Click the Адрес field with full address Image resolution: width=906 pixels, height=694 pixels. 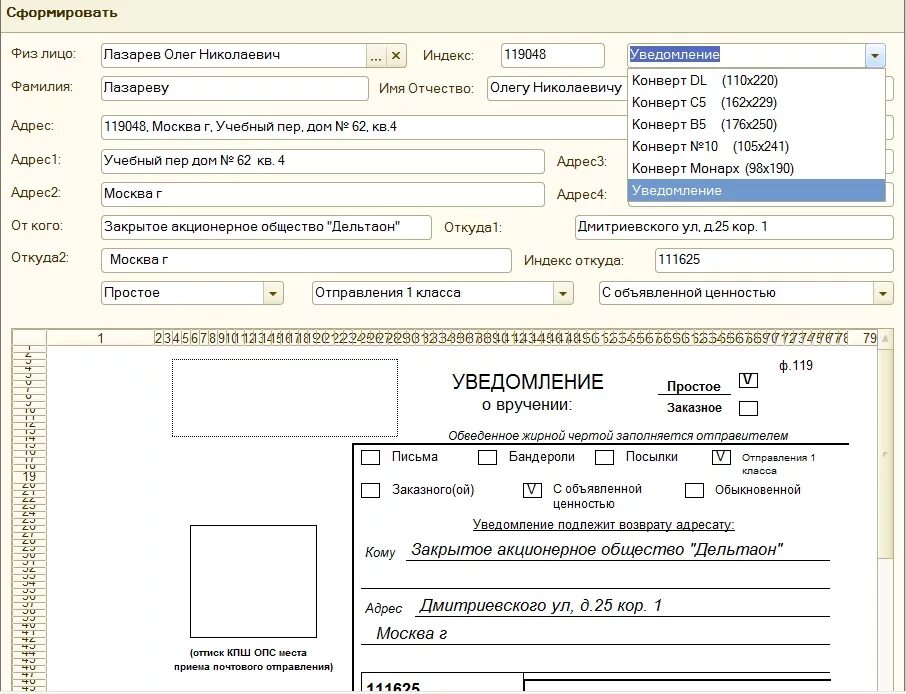pos(364,127)
